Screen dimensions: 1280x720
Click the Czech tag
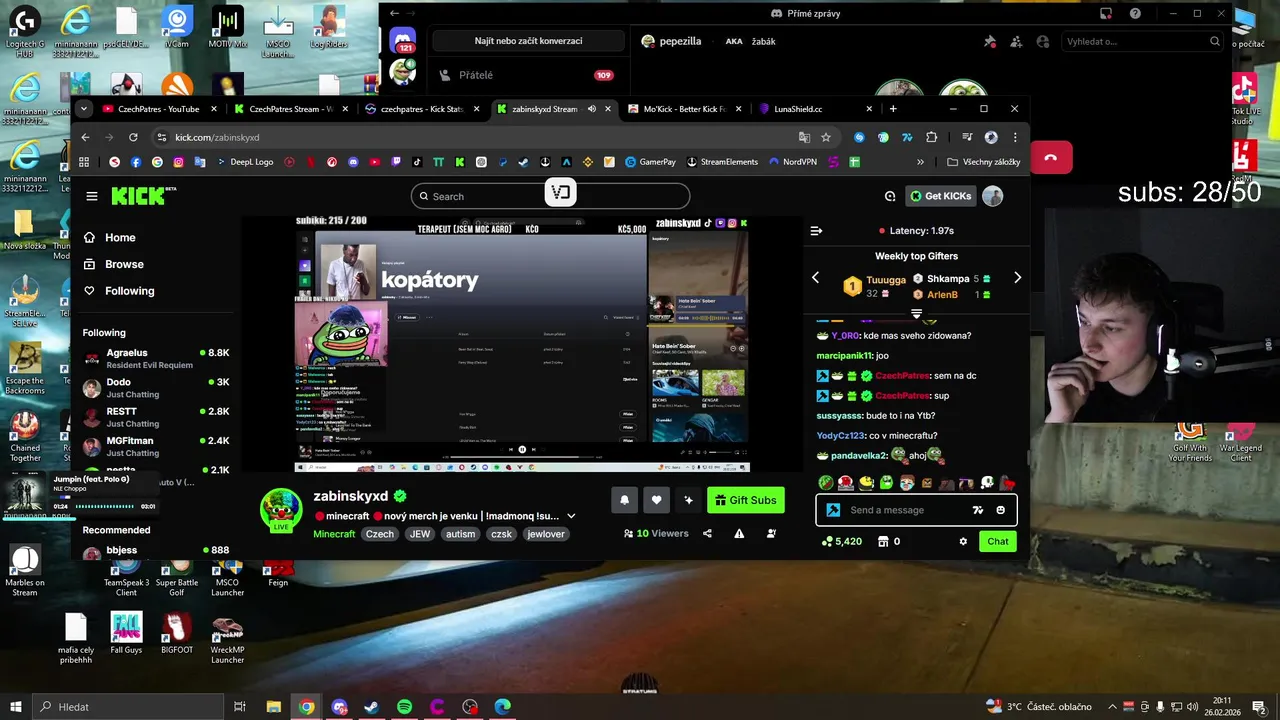tap(380, 534)
